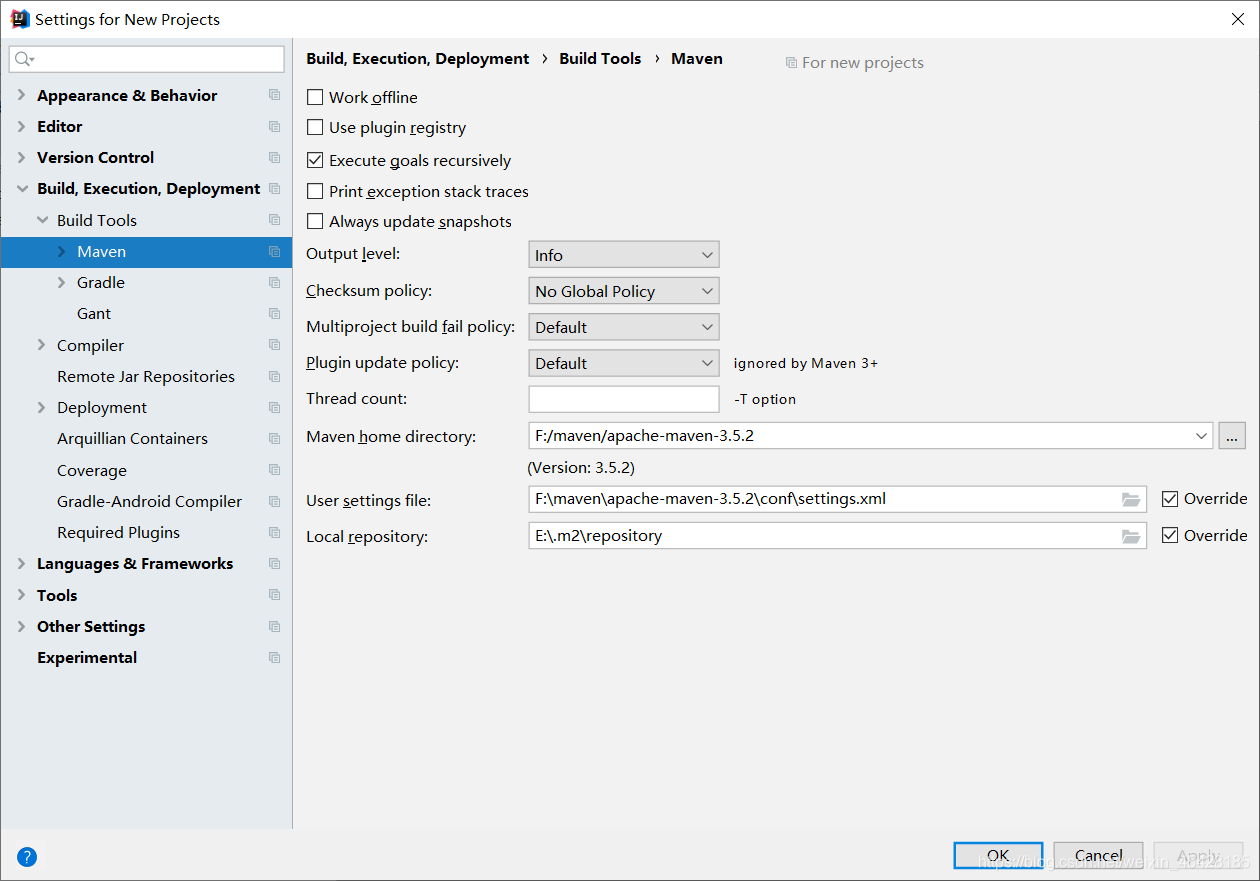
Task: Click the project-level icon beside Languages & Frameworks
Action: click(274, 564)
